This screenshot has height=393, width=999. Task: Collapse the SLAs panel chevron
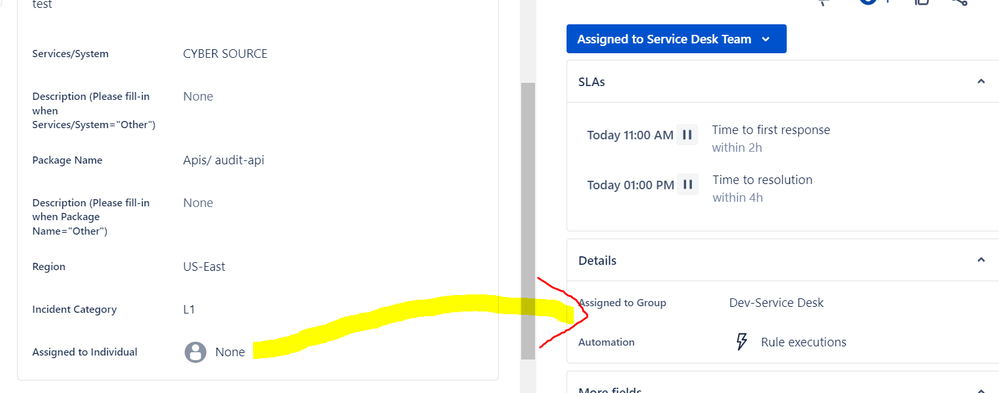point(981,82)
